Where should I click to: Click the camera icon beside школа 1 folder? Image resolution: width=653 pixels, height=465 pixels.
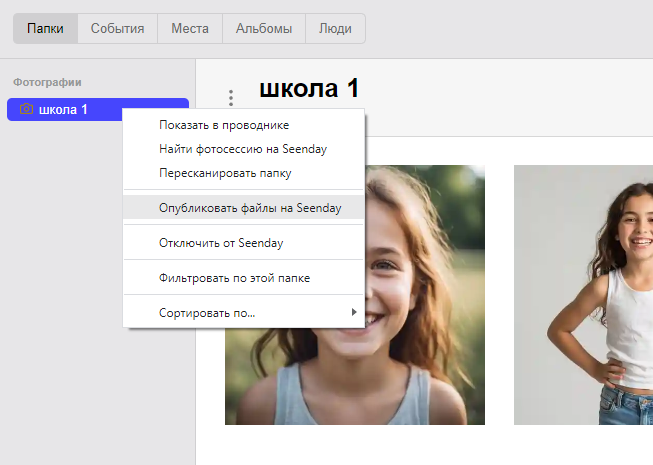pos(26,109)
